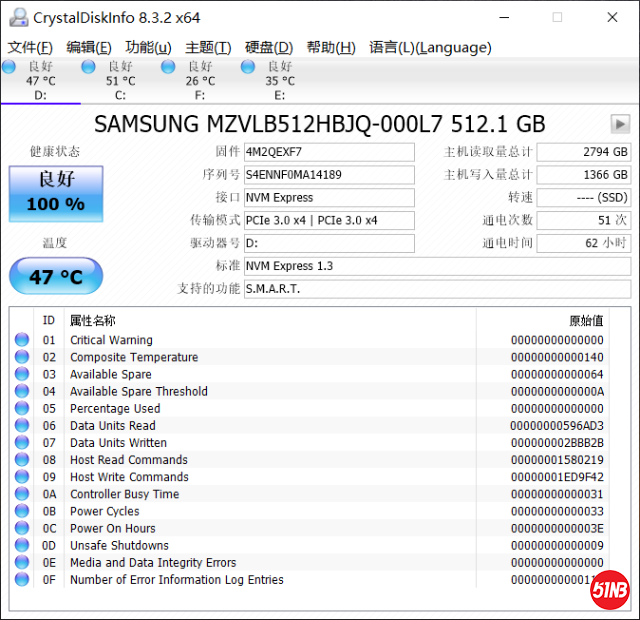The image size is (640, 620).
Task: Click the blue status orb for Critical Warning
Action: coord(22,340)
